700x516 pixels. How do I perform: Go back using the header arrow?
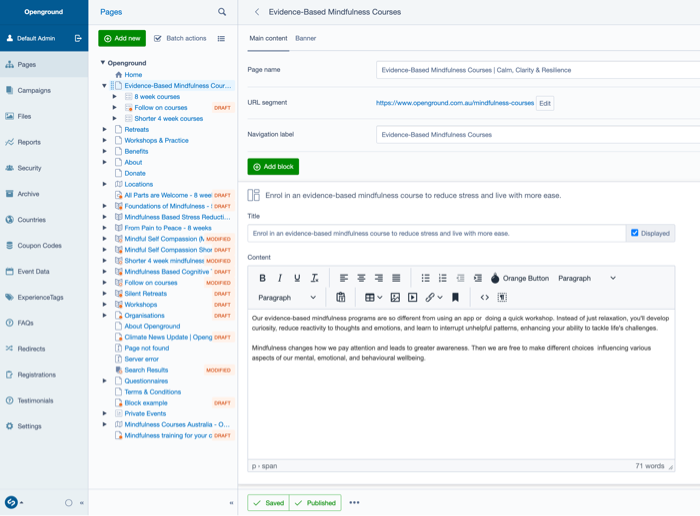[x=257, y=12]
